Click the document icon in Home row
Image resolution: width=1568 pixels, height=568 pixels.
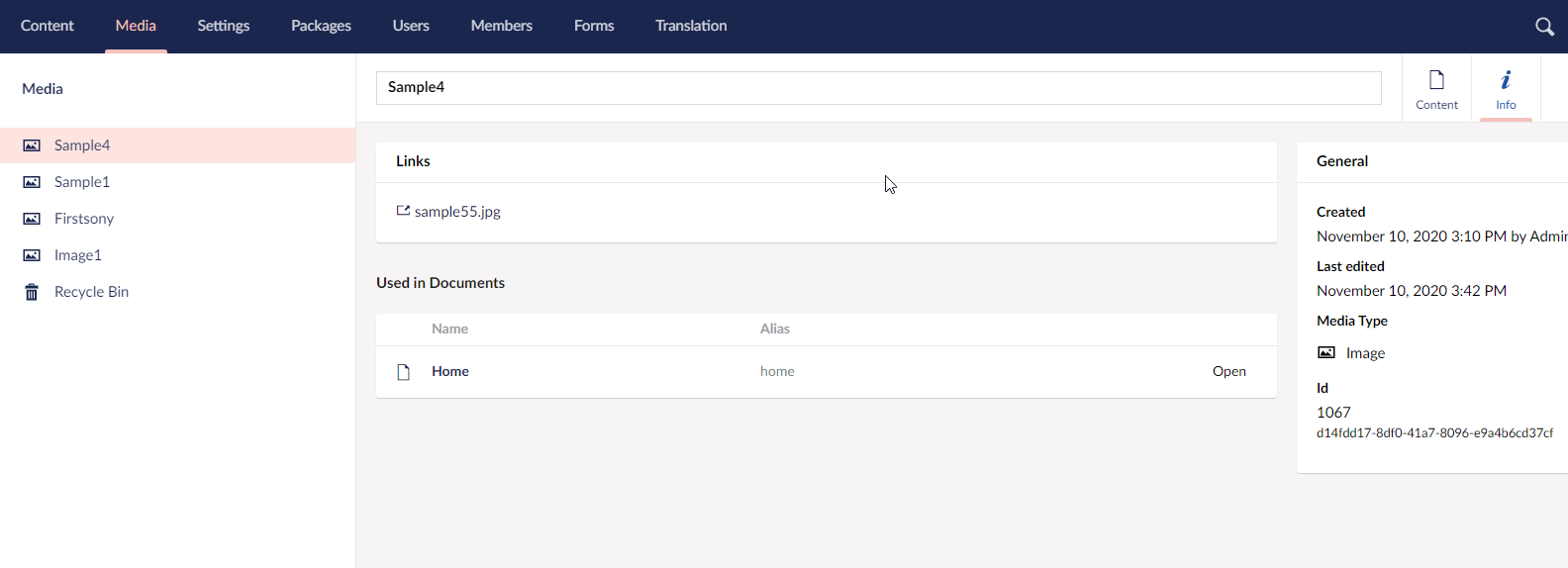click(403, 372)
